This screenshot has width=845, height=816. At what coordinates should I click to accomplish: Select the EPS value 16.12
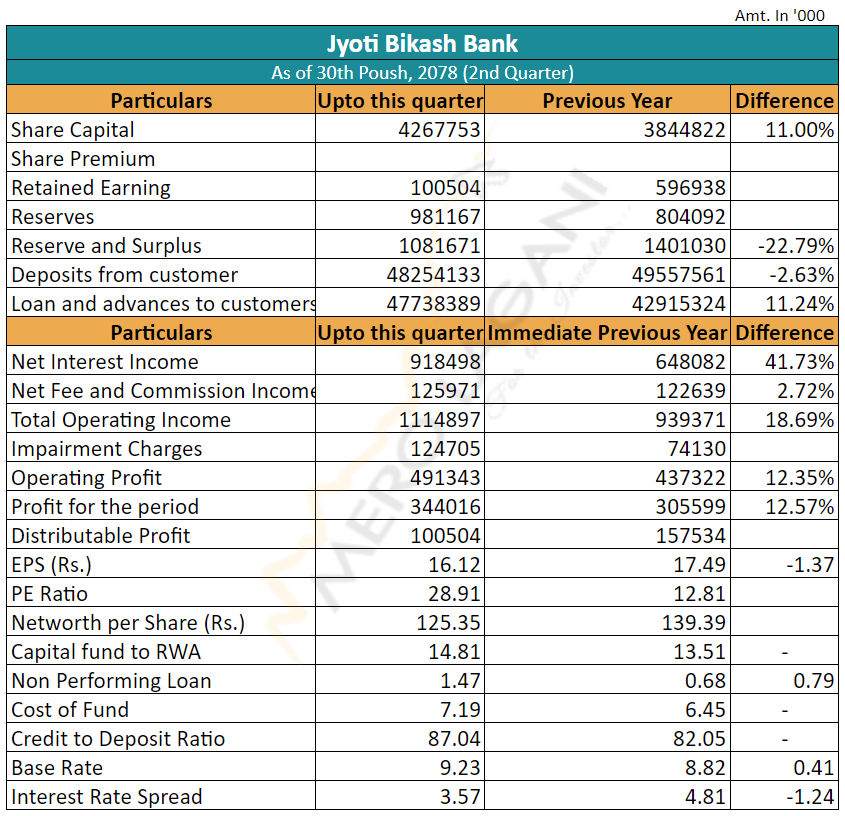[x=454, y=566]
